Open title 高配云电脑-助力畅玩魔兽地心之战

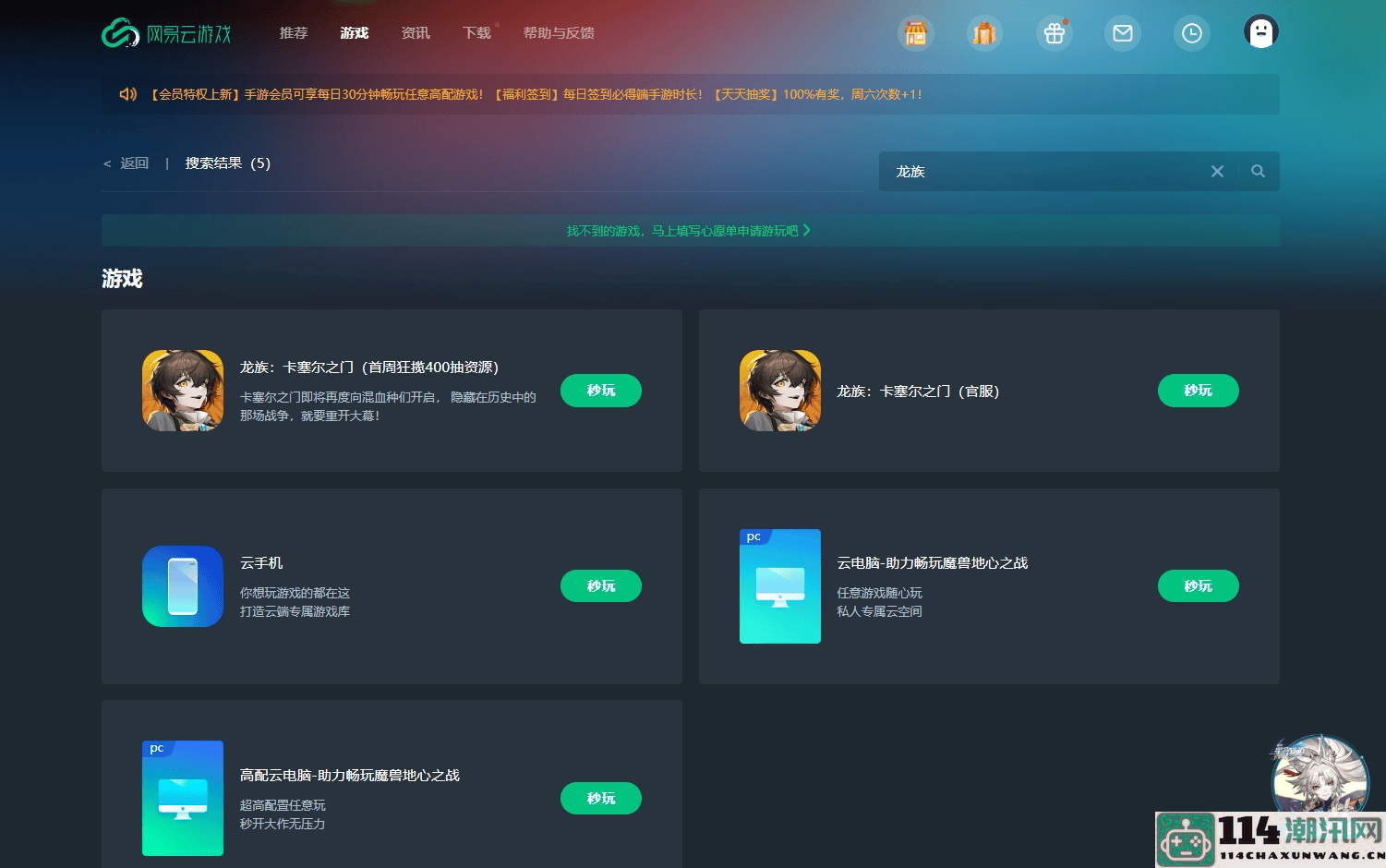(350, 776)
